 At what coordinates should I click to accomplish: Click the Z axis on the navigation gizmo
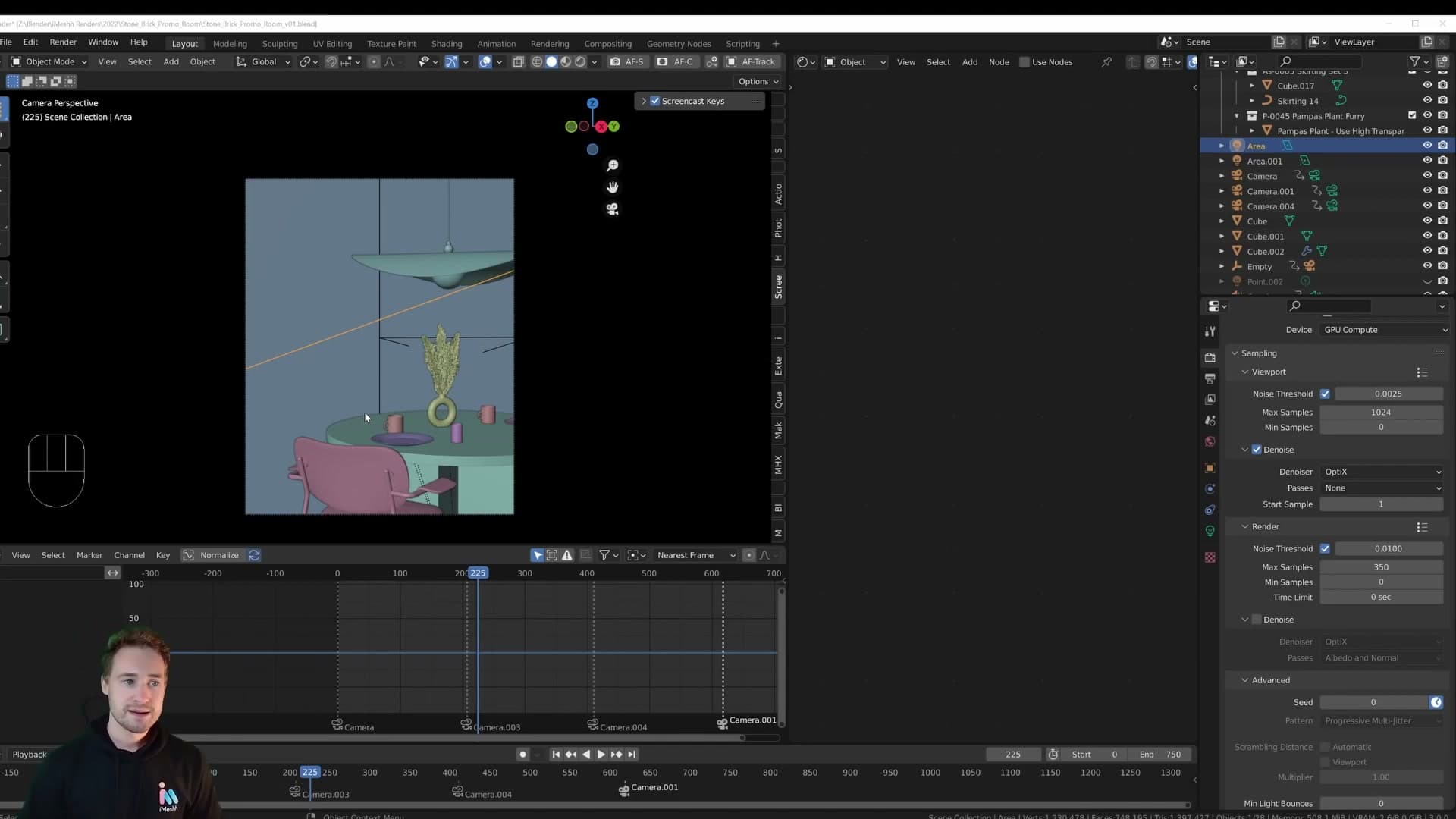point(592,103)
